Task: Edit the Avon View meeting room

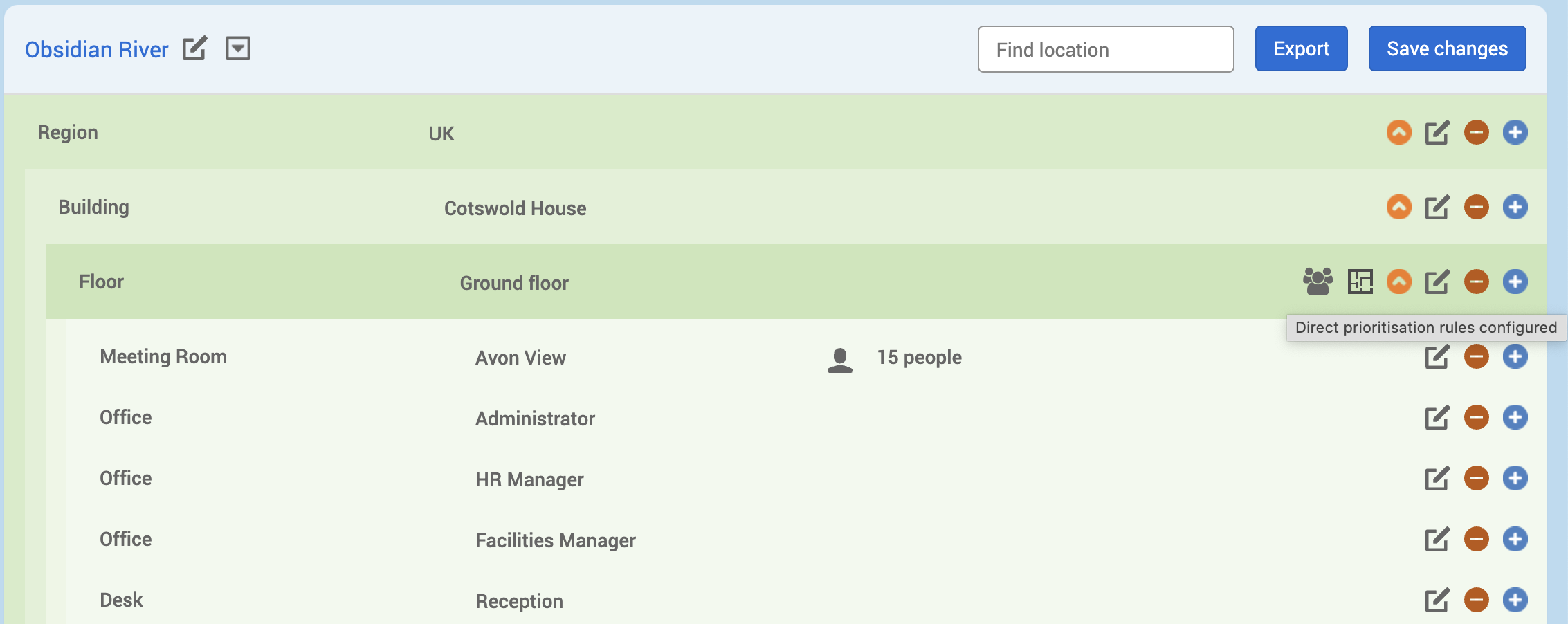Action: [1437, 357]
